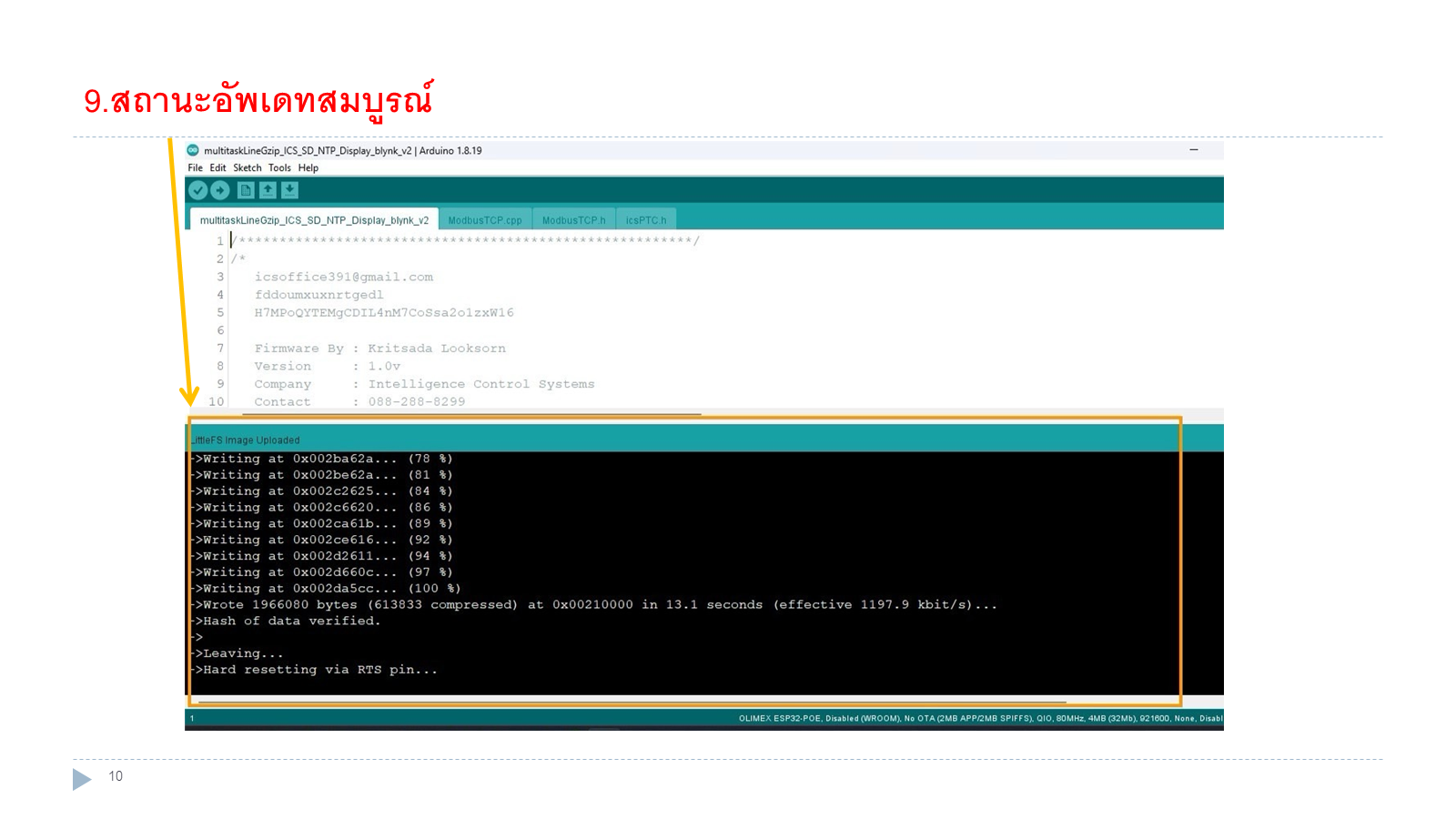Click console line 'Writing at 0x002c2625... (84 %)'
The image size is (1456, 819).
tap(323, 491)
